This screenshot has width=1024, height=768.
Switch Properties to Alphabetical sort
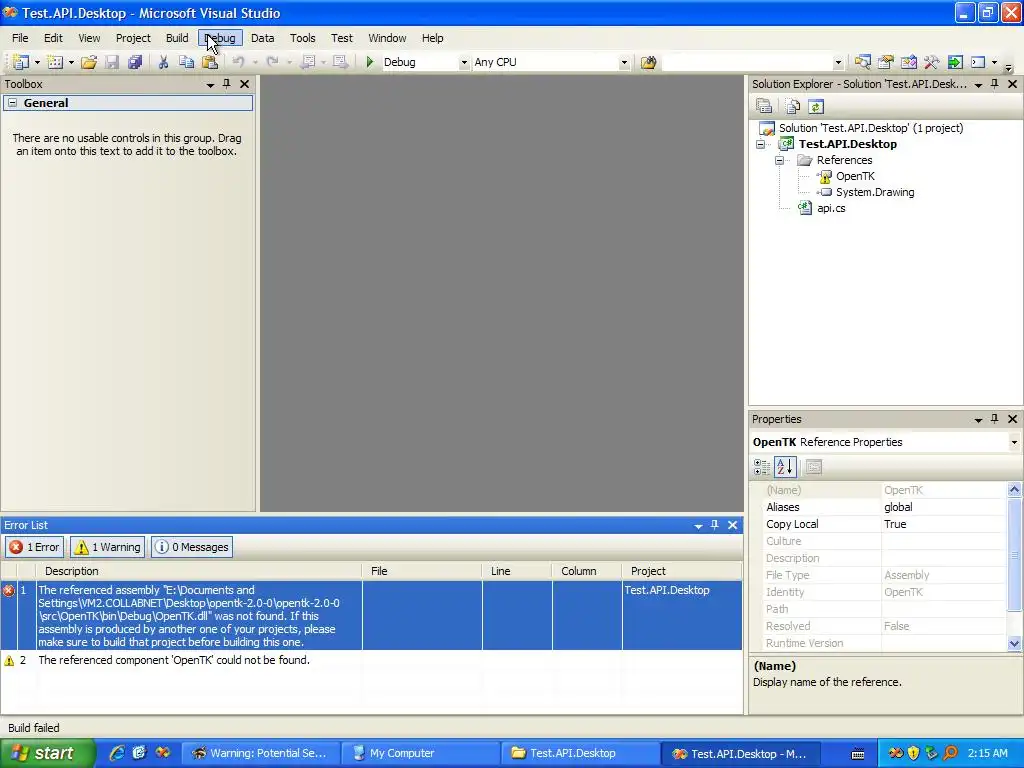pyautogui.click(x=785, y=467)
